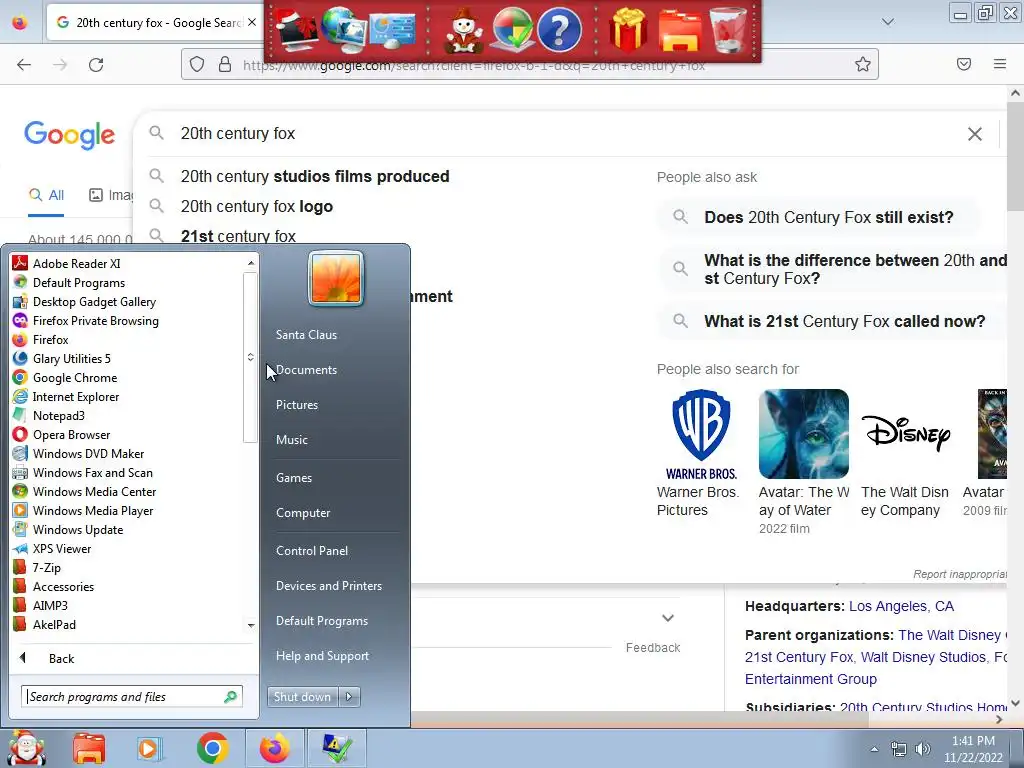Screen dimensions: 1024x768
Task: Open Shut down options arrow
Action: point(349,697)
